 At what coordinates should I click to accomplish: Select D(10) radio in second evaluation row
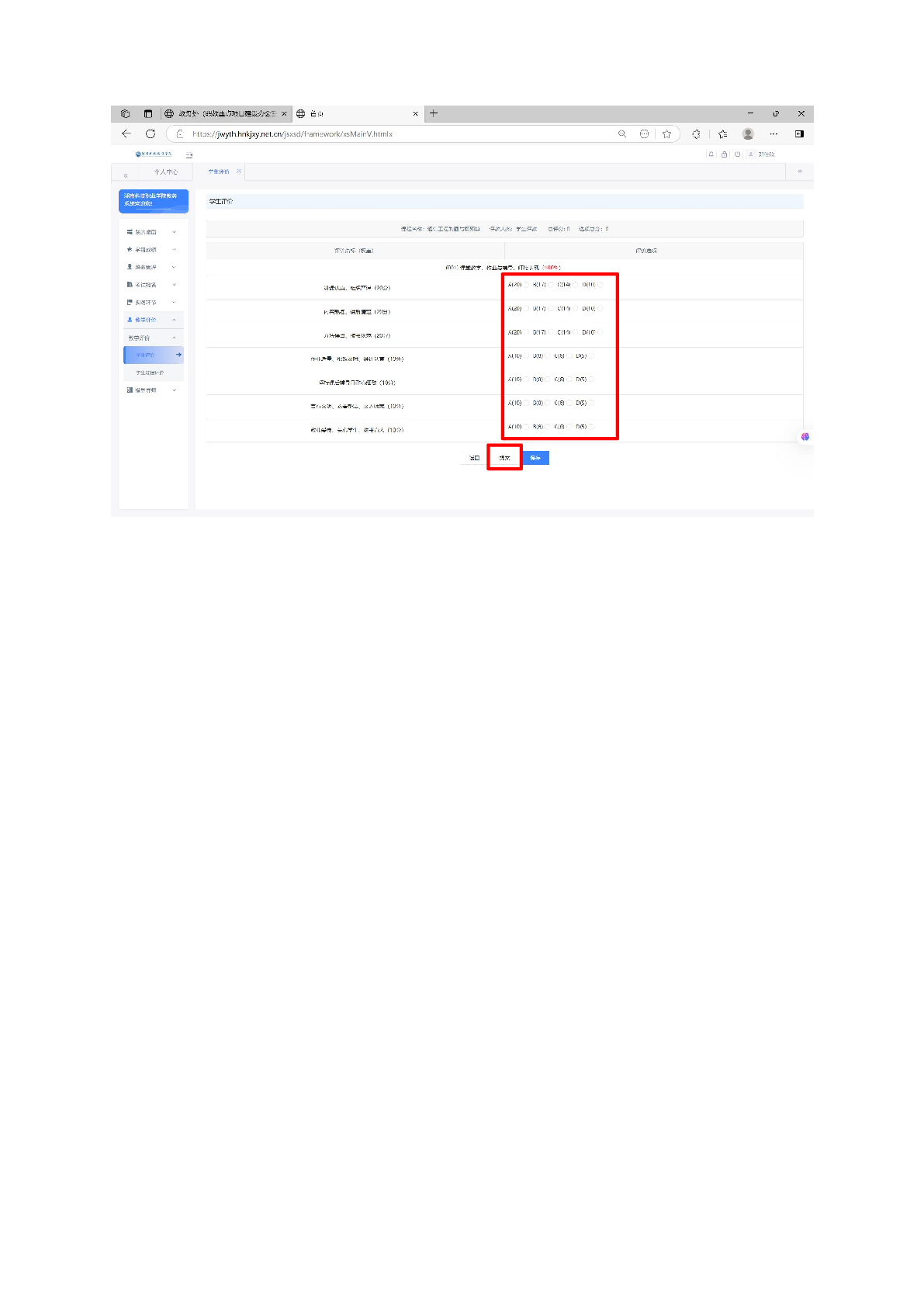[600, 309]
